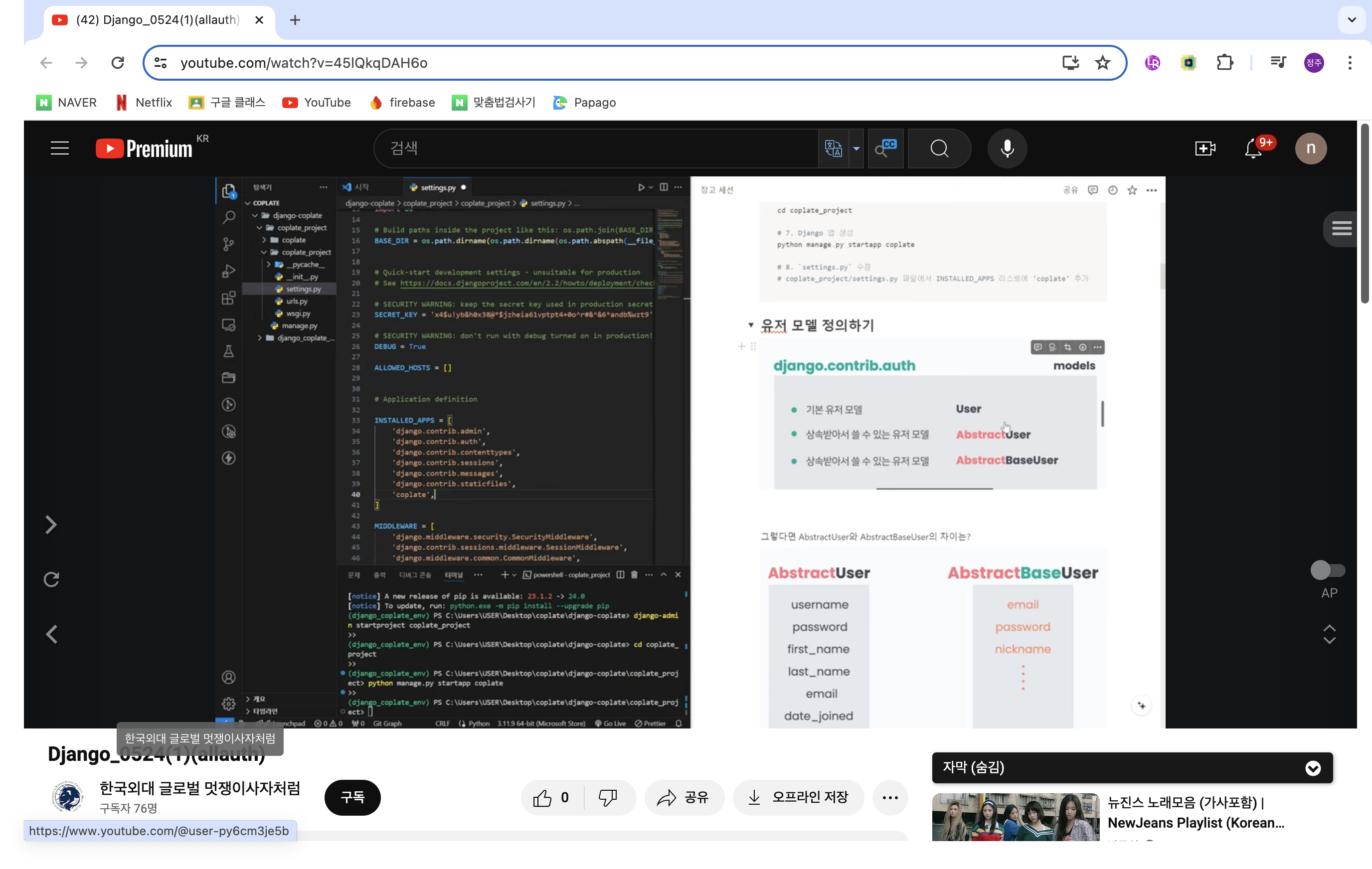Open Chrome tab search dropdown chevron
Screen dimensions: 1372x869
coord(1352,20)
